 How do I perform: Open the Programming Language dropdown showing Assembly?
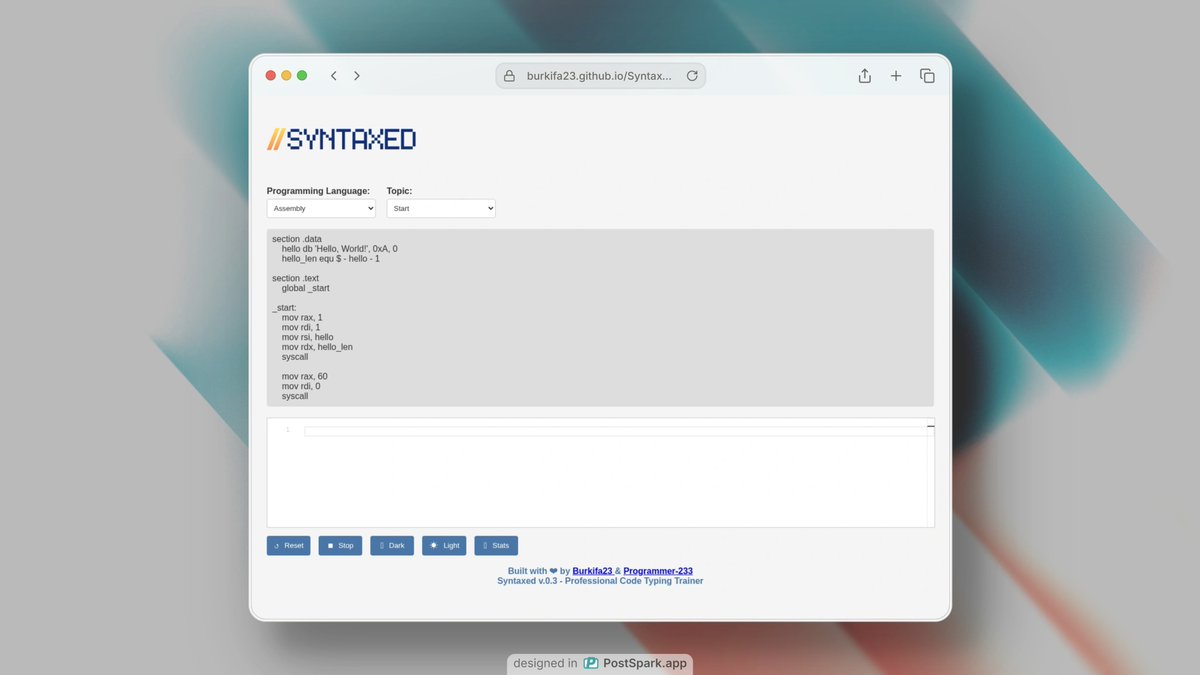pos(321,208)
